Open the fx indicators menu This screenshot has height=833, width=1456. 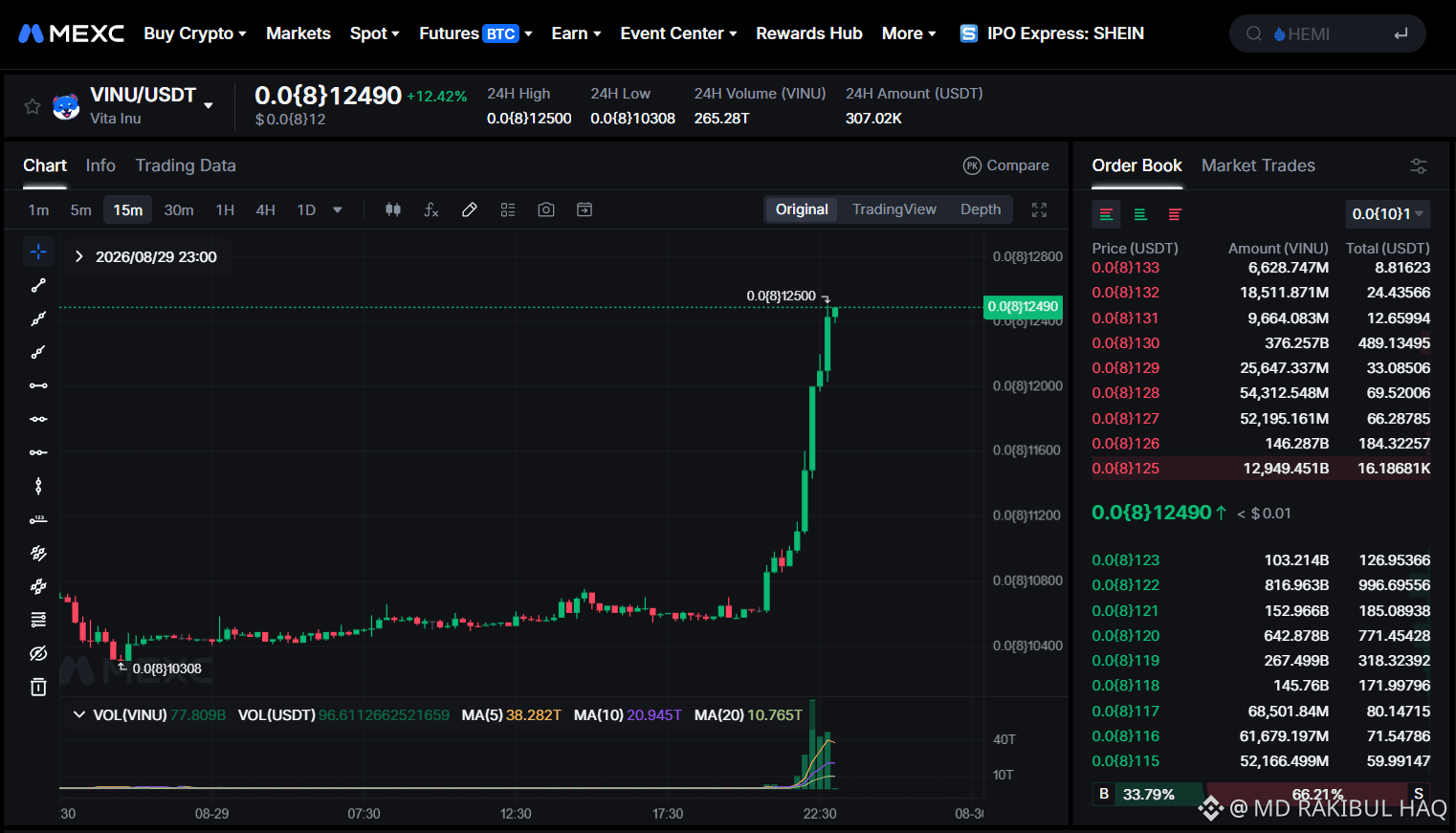pyautogui.click(x=431, y=209)
